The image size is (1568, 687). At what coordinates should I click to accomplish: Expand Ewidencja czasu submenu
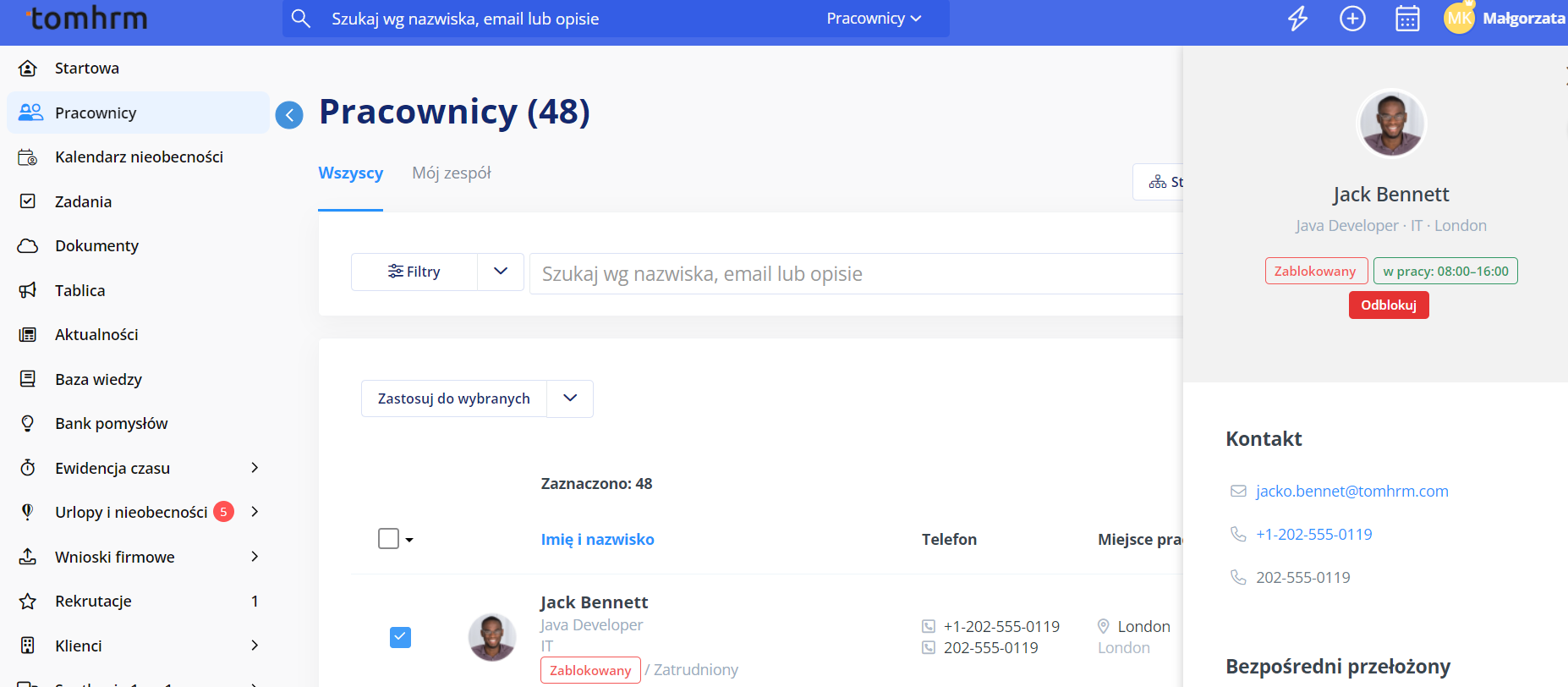tap(255, 468)
